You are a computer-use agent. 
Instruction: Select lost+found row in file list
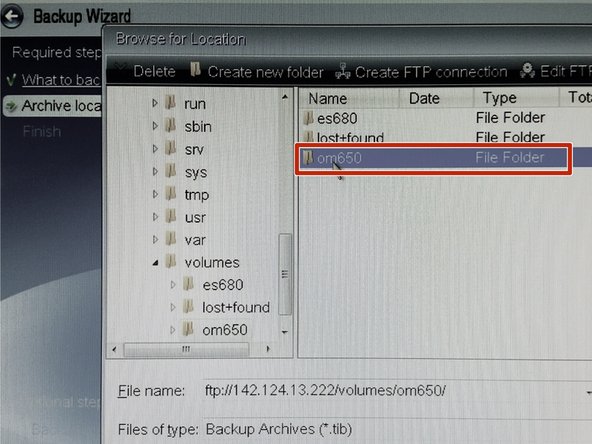(x=446, y=137)
